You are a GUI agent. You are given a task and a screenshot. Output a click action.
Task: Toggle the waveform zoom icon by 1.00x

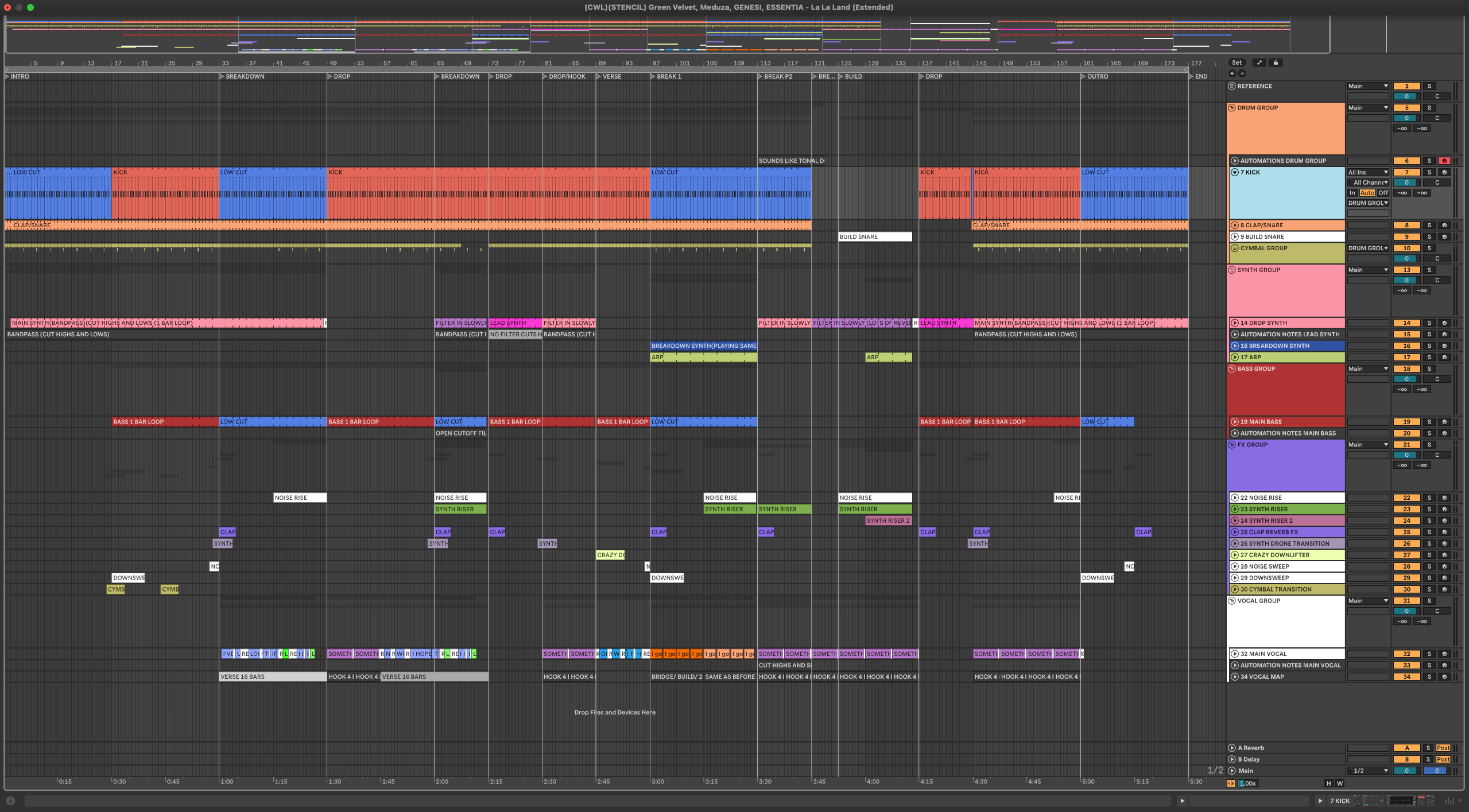pos(1231,783)
